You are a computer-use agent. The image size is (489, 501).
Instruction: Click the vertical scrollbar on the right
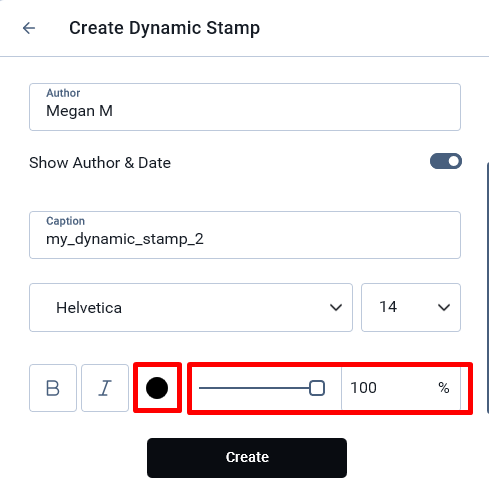click(x=487, y=287)
